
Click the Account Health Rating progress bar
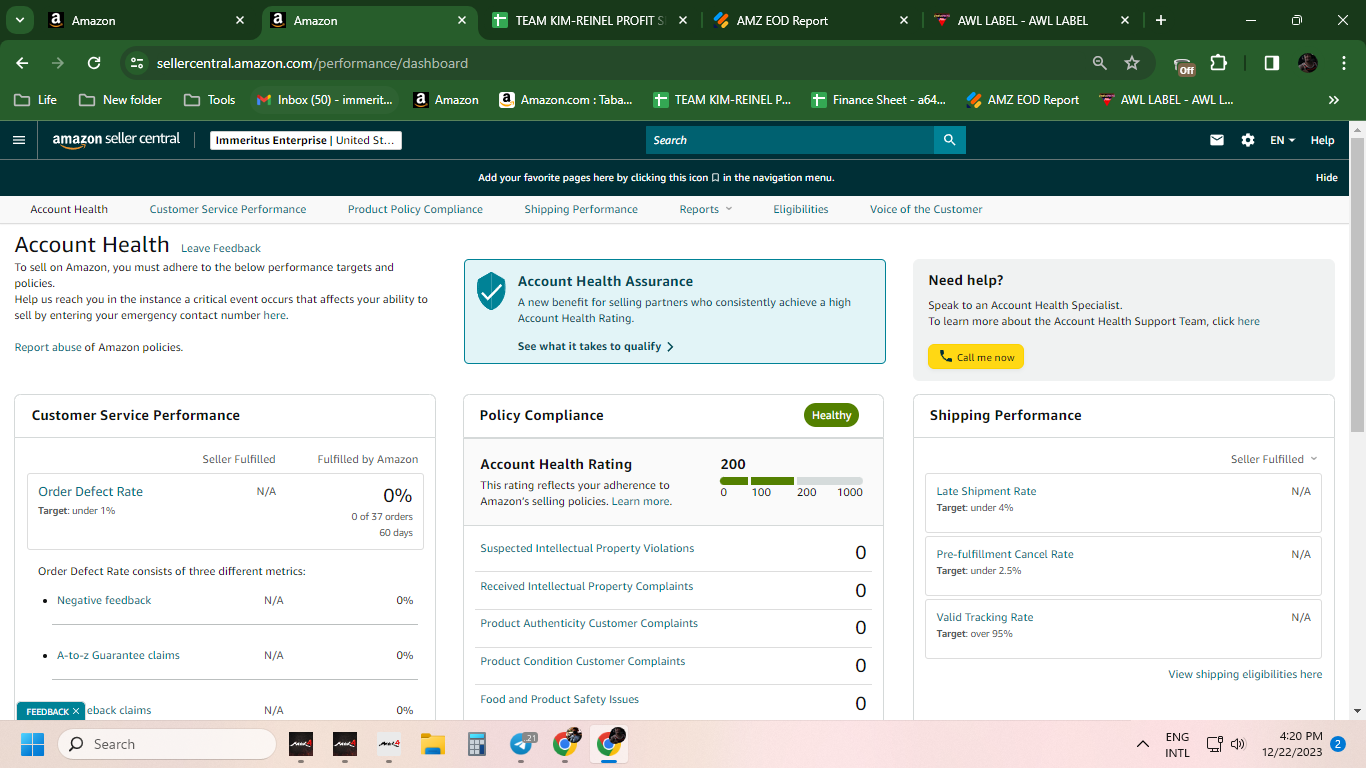point(791,481)
